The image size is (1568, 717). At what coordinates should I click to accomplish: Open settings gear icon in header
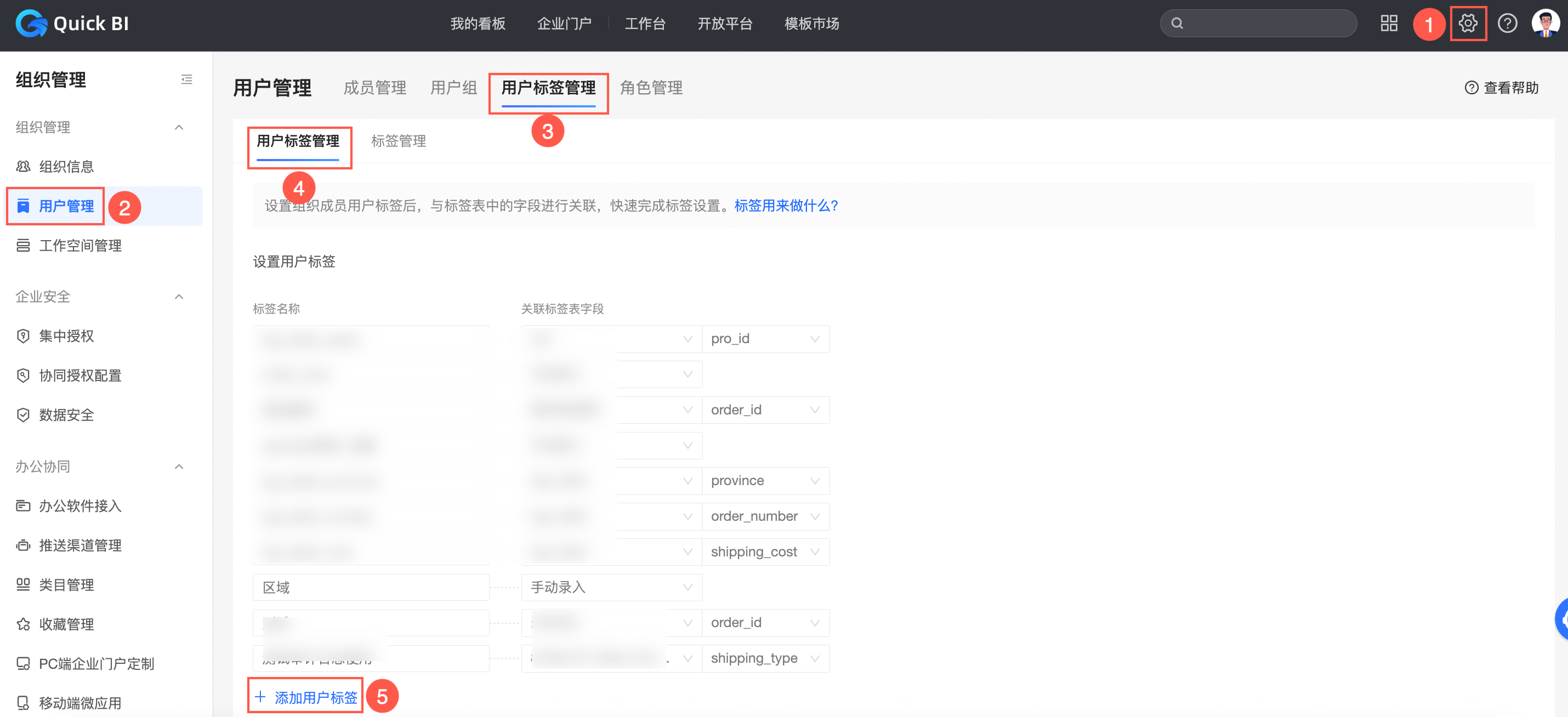pos(1468,24)
